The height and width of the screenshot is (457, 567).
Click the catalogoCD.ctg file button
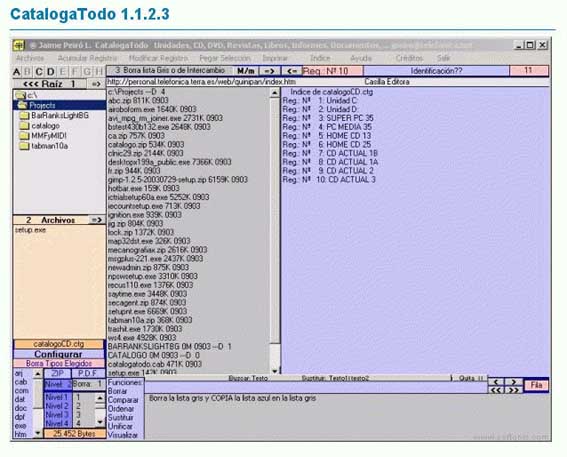[59, 344]
